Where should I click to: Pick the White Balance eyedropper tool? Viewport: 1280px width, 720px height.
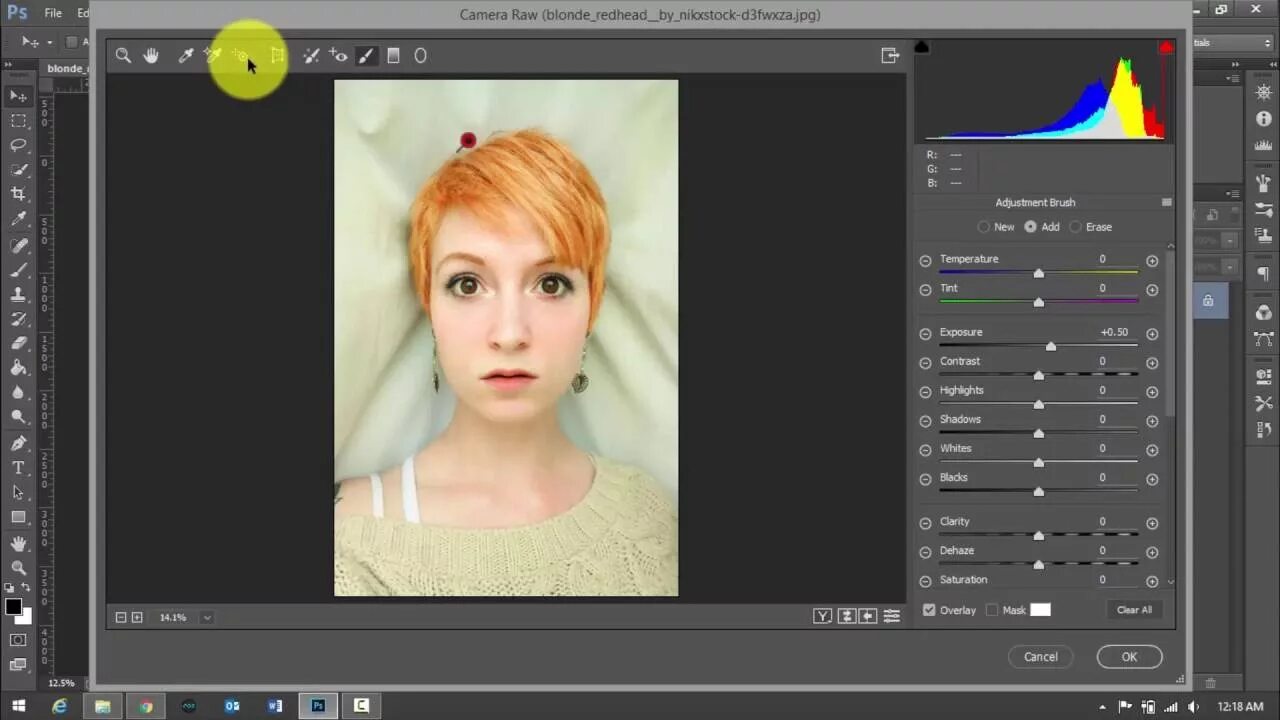click(186, 56)
